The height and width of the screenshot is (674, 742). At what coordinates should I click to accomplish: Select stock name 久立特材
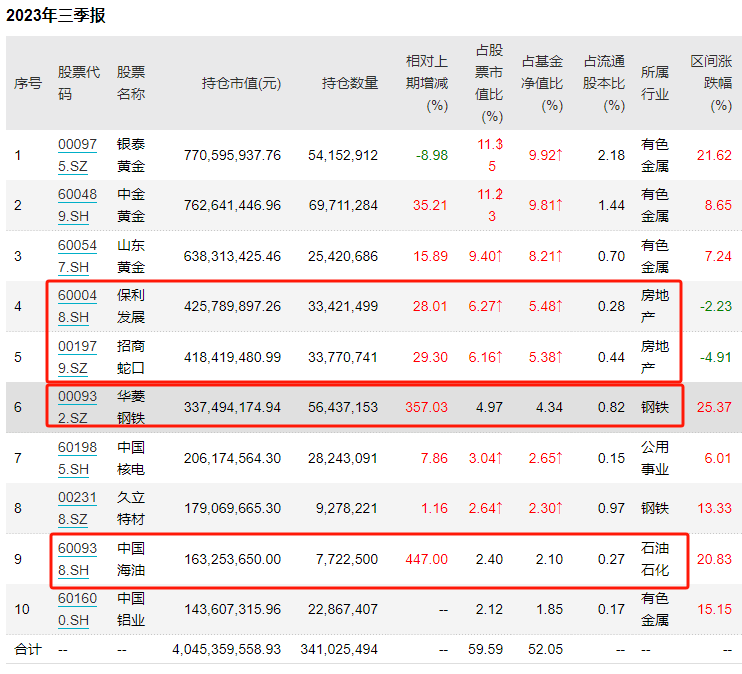131,508
